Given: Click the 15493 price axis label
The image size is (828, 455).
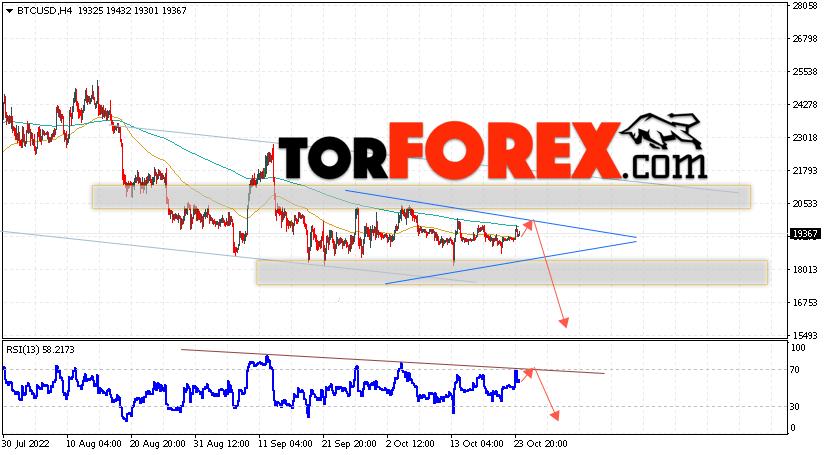Looking at the screenshot, I should click(805, 336).
